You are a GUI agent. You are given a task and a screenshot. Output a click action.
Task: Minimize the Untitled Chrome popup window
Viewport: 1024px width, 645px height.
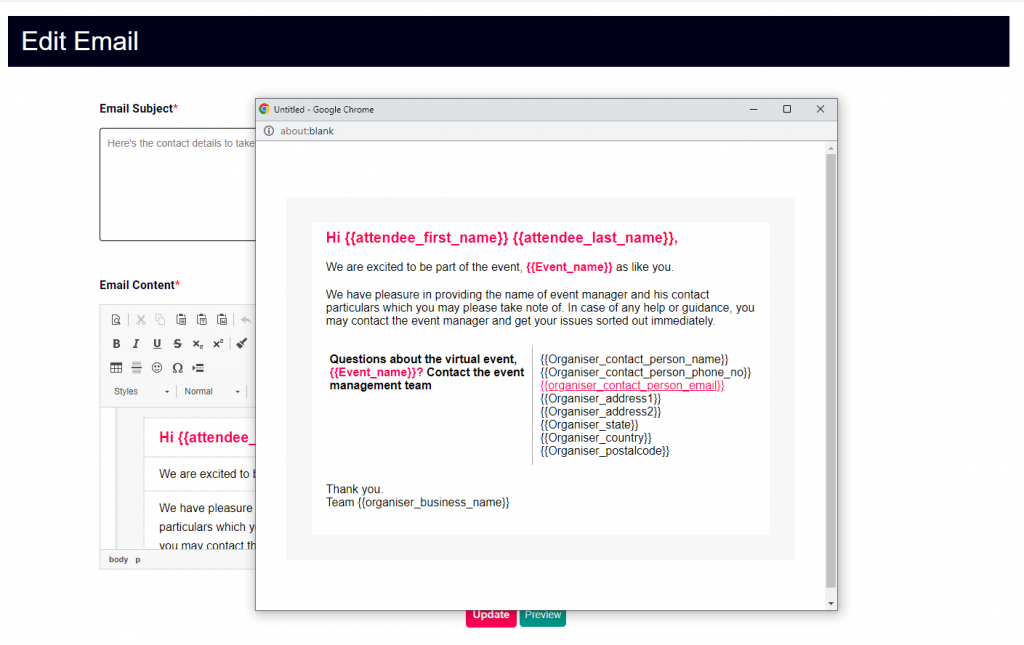[754, 109]
